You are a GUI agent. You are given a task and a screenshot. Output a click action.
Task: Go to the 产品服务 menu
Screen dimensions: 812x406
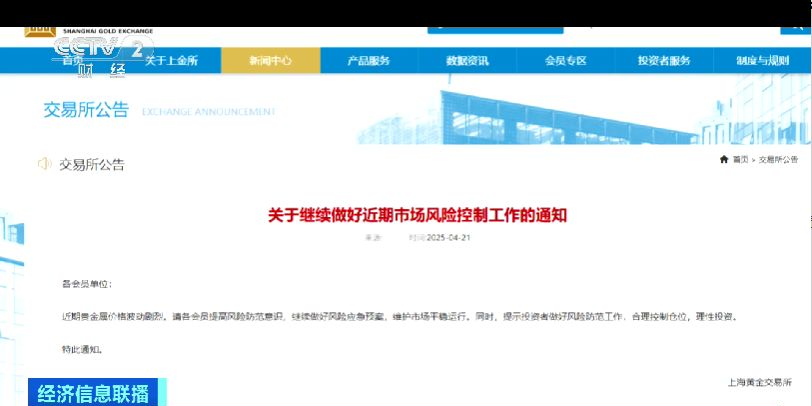pyautogui.click(x=368, y=61)
